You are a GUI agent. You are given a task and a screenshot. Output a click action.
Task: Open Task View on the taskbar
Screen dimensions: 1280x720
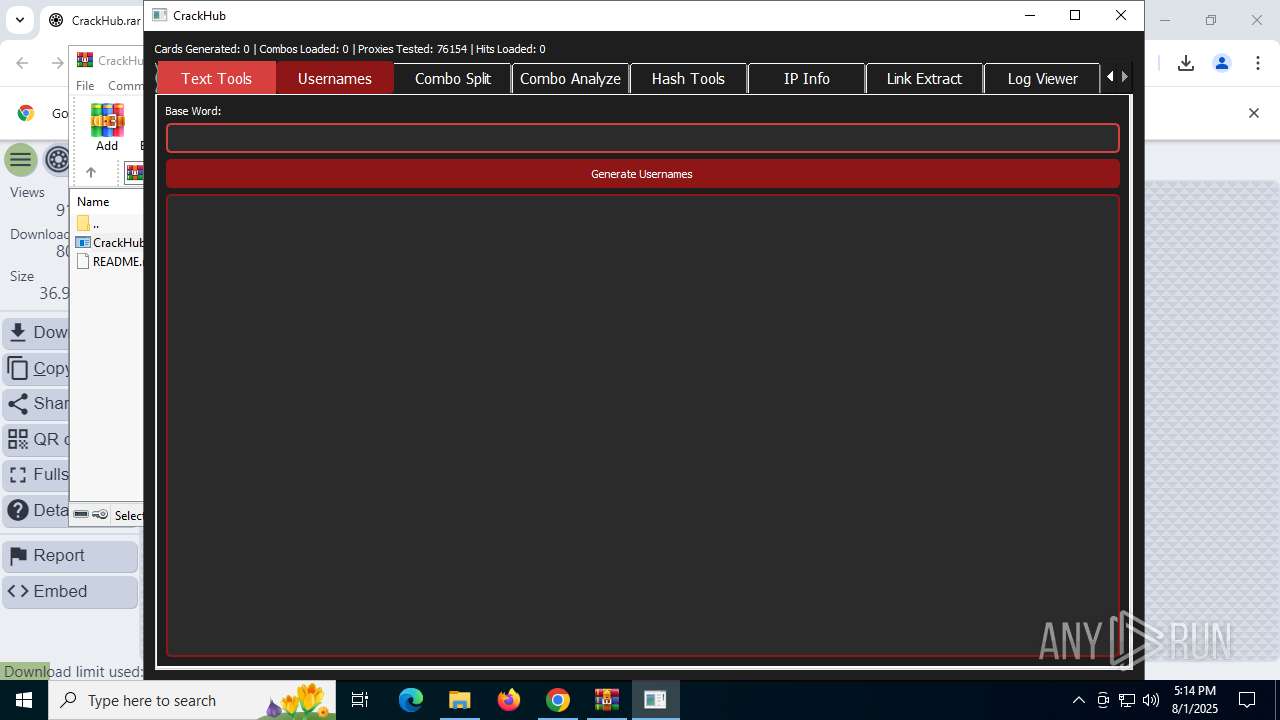coord(360,700)
